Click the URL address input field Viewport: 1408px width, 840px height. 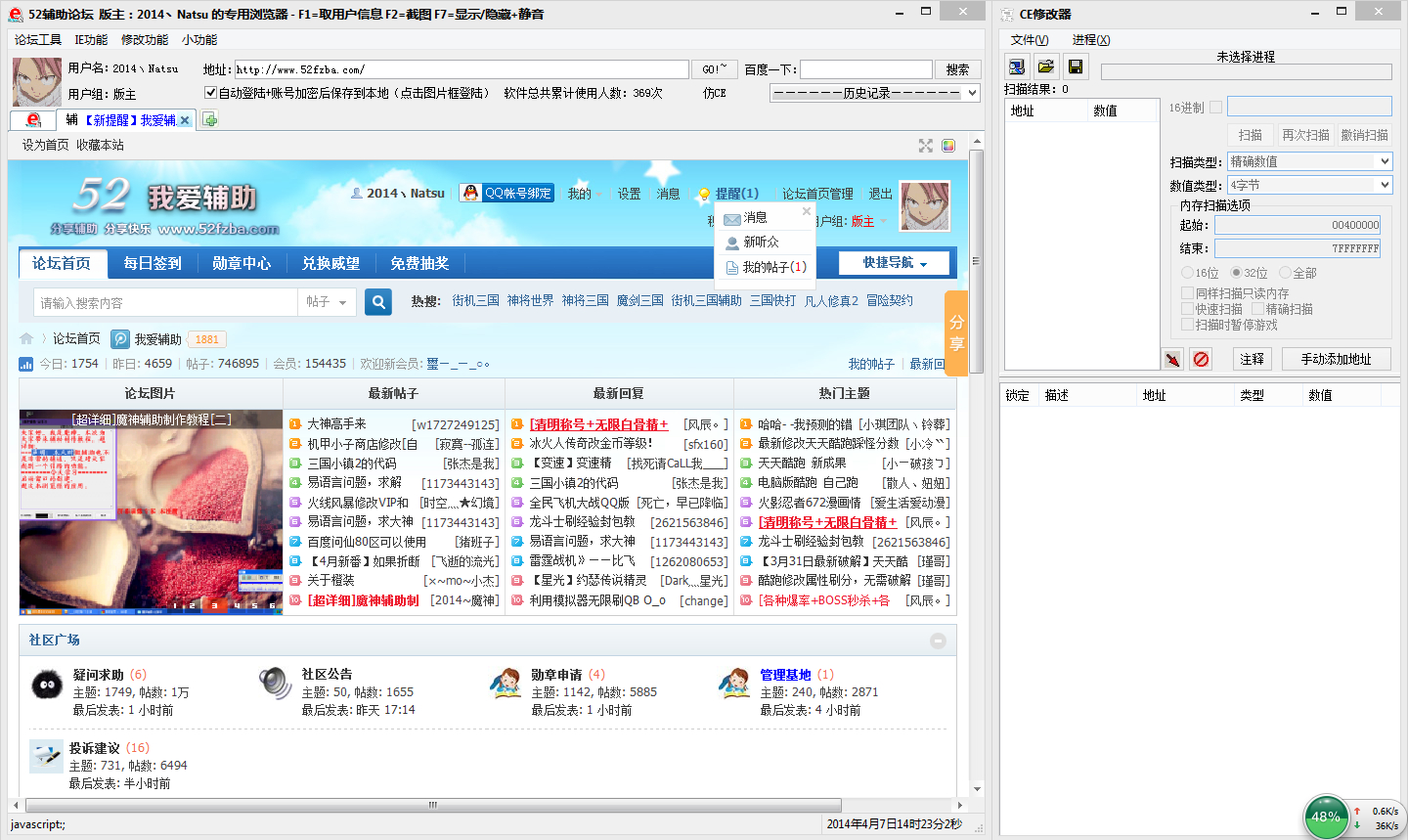pos(462,69)
